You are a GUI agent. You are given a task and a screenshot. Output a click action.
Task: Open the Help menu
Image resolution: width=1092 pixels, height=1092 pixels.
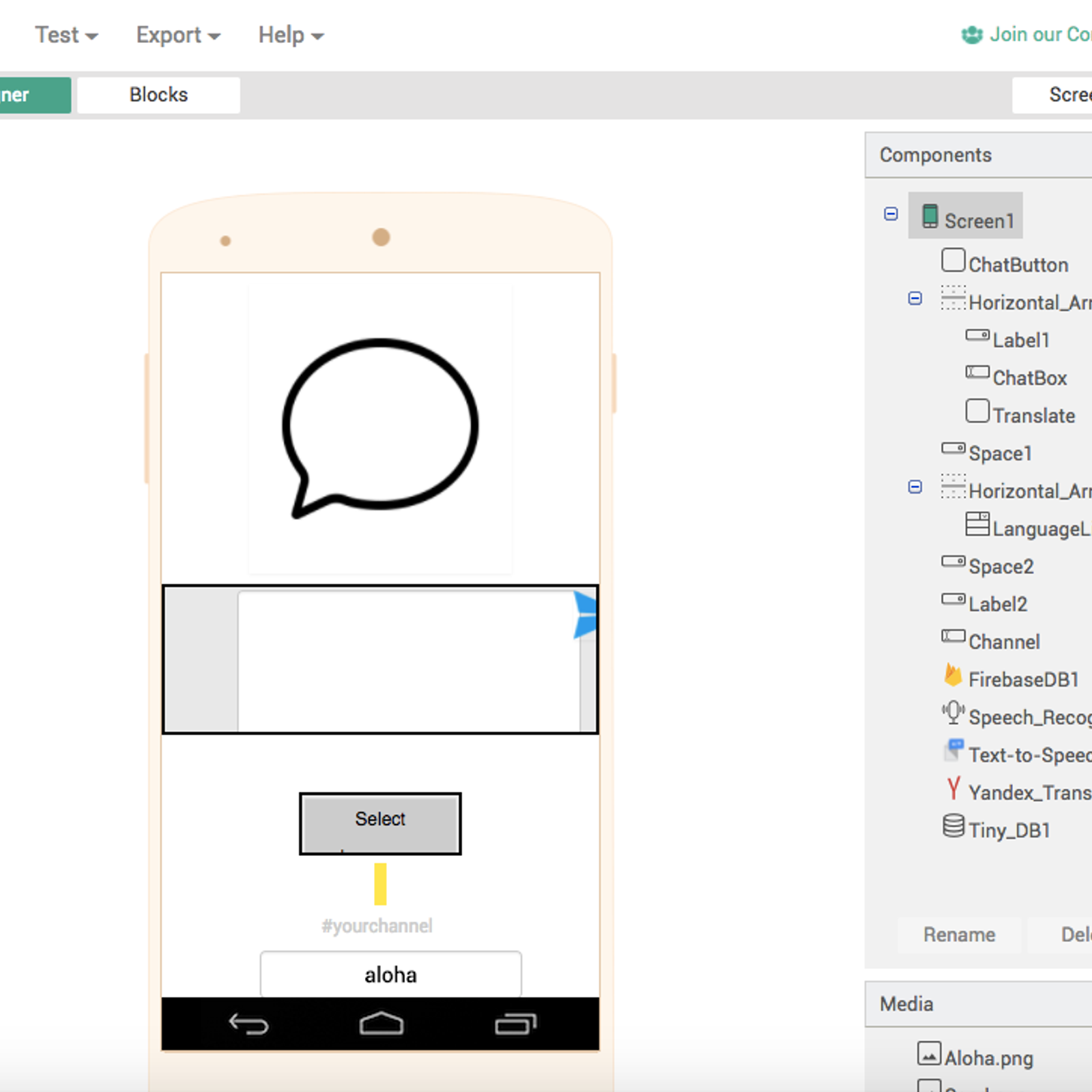coord(291,35)
